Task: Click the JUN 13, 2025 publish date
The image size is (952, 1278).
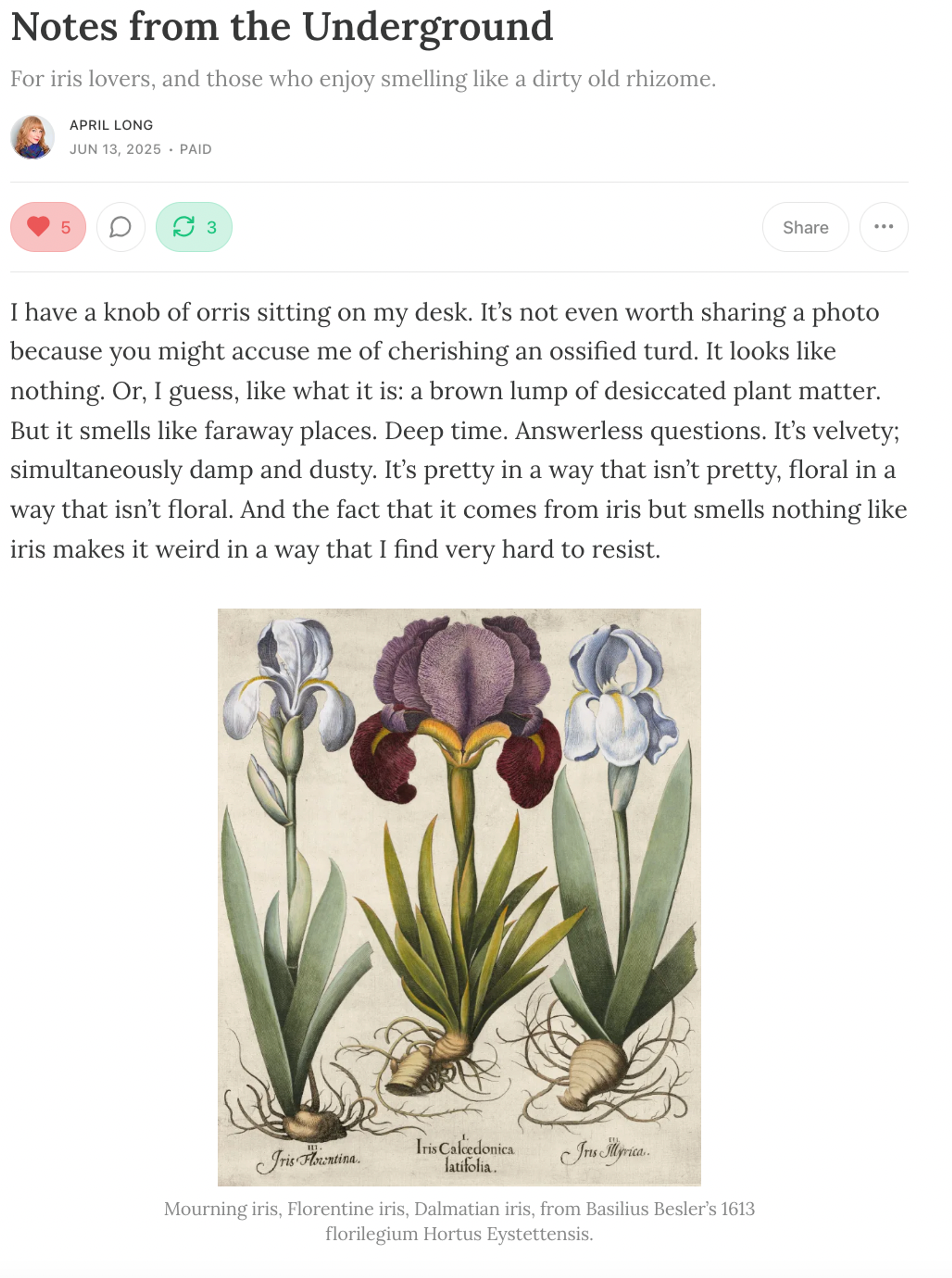Action: coord(115,149)
